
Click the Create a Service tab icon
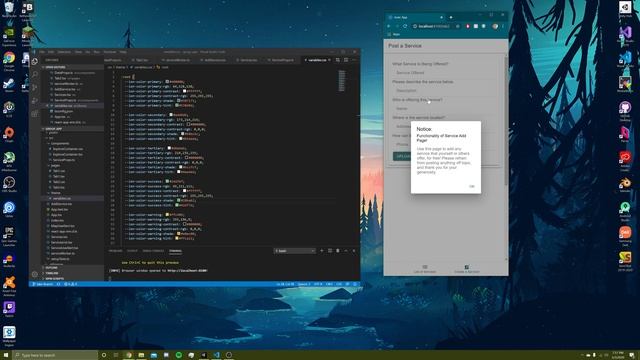(x=467, y=267)
